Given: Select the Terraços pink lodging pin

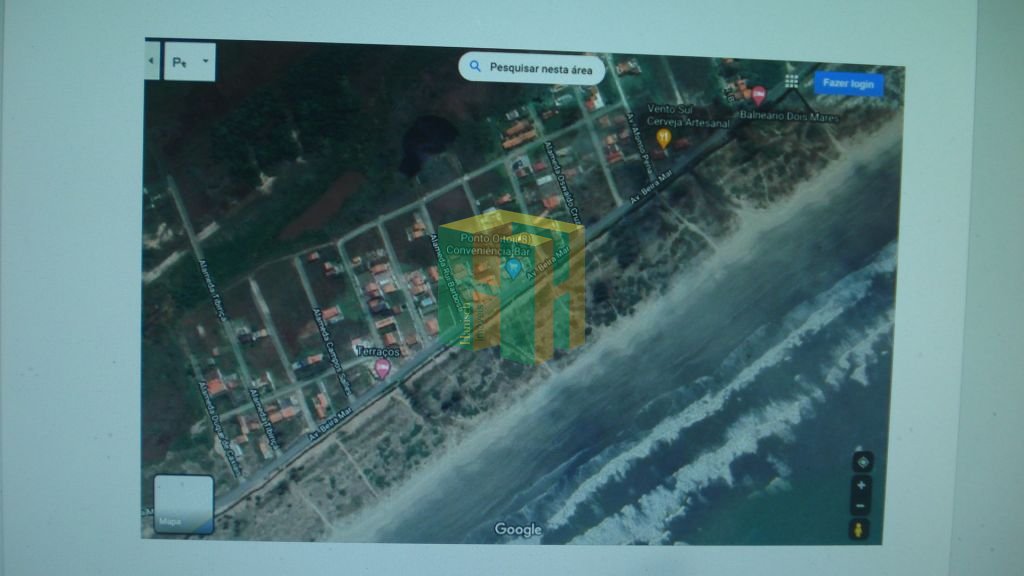Looking at the screenshot, I should pos(383,369).
